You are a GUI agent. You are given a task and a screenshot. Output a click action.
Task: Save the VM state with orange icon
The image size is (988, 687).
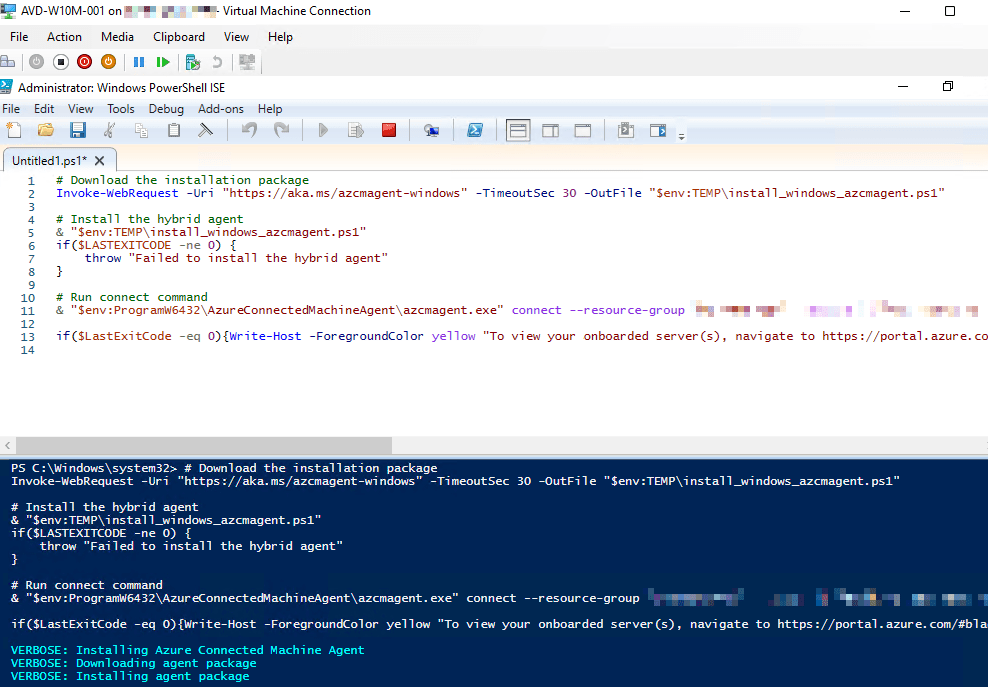click(108, 62)
